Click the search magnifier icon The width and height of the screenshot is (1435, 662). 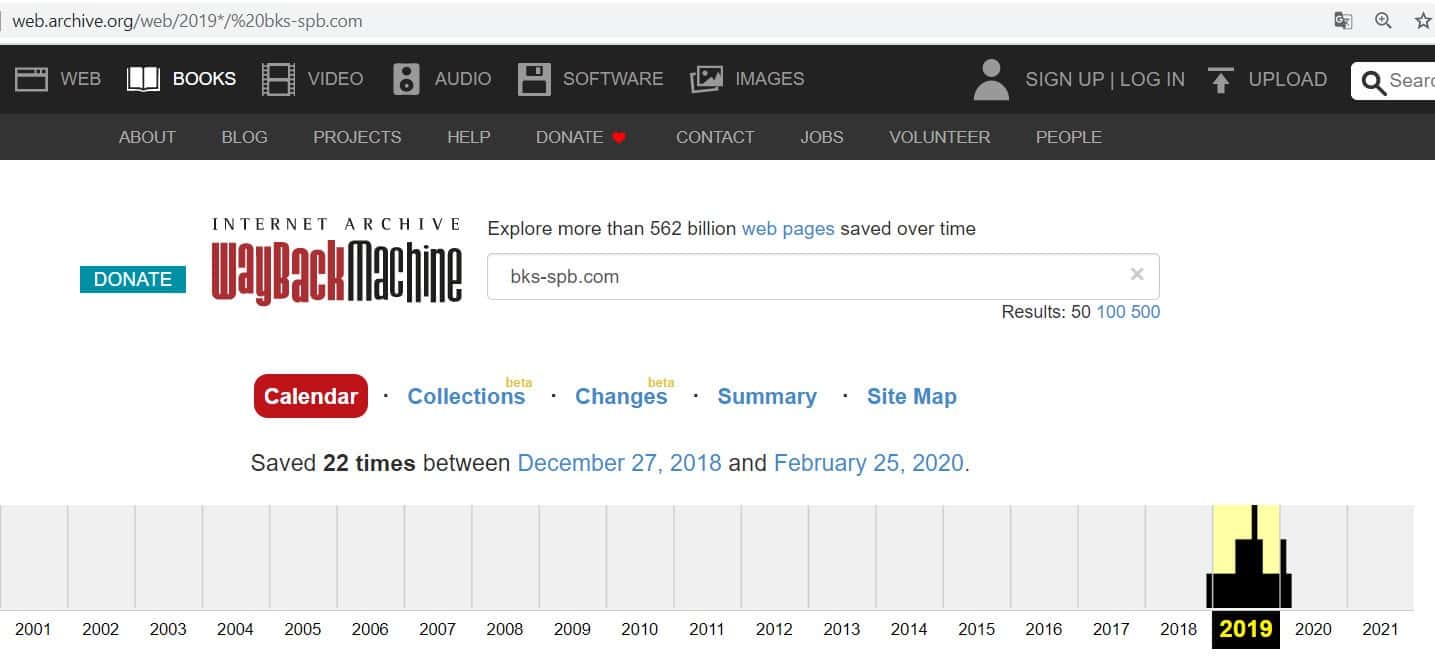1374,81
